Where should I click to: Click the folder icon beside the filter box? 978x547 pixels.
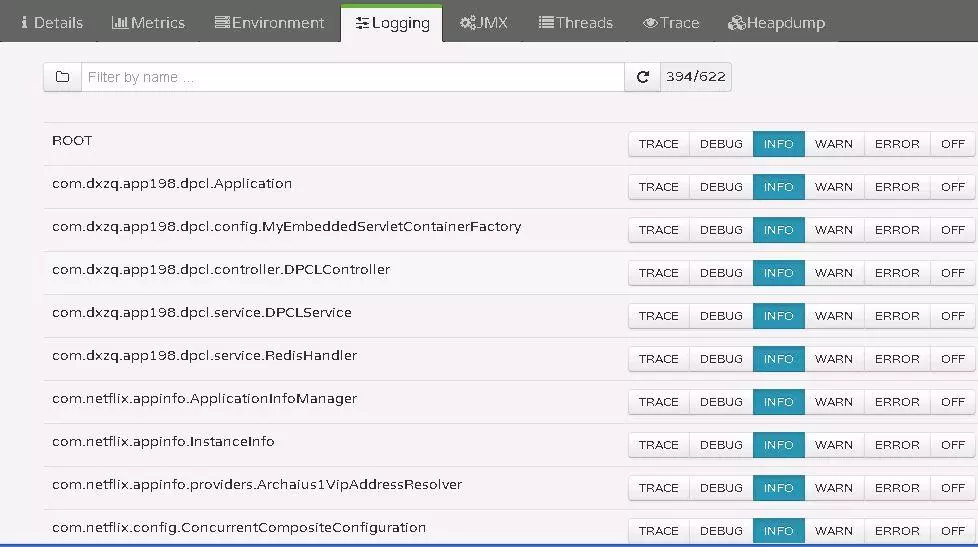pyautogui.click(x=62, y=77)
